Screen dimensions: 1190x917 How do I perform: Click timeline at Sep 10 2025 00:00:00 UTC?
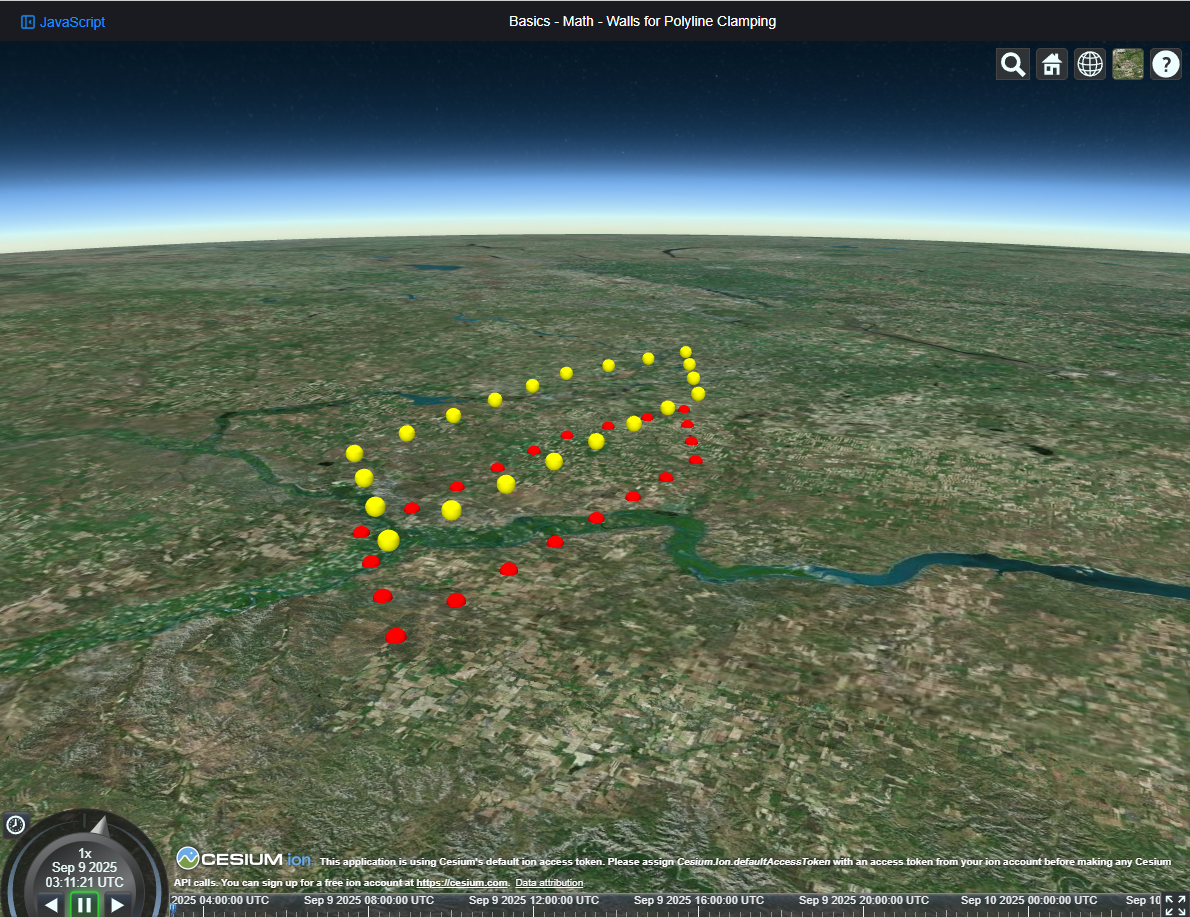click(x=1029, y=901)
